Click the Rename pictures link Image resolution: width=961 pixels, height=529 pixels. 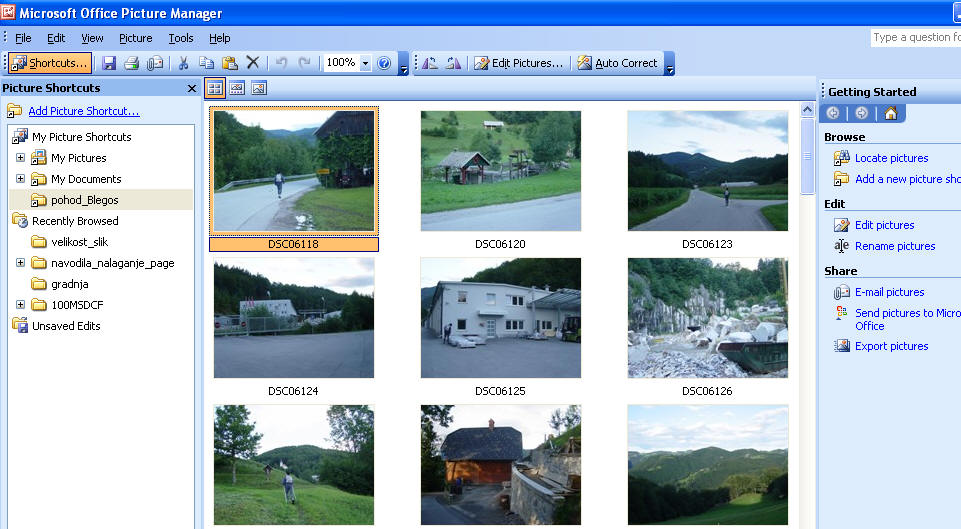tap(895, 246)
